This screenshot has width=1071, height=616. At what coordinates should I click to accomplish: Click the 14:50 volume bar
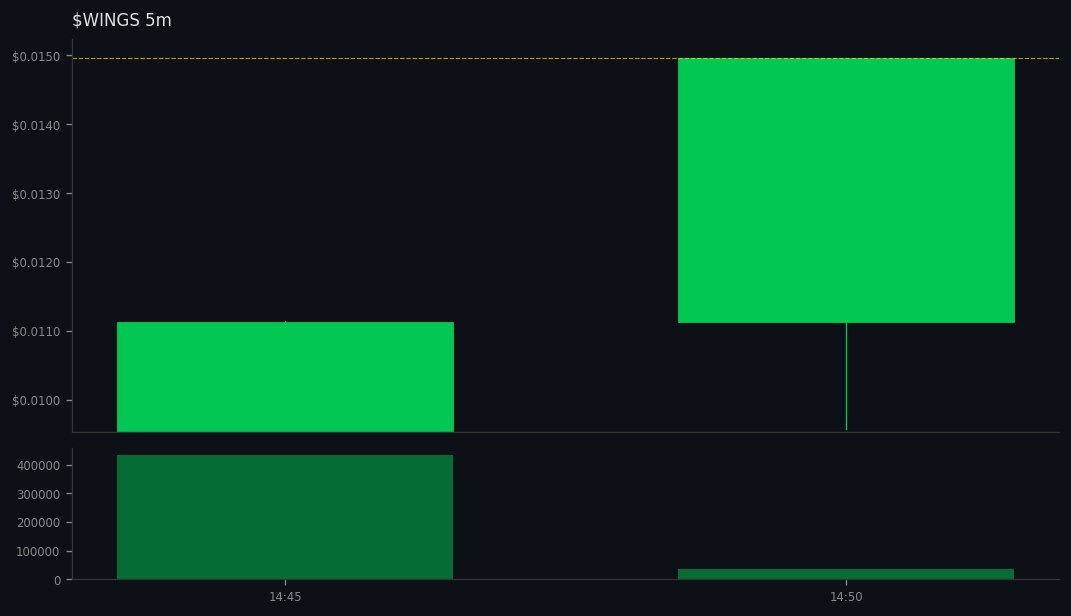[846, 572]
